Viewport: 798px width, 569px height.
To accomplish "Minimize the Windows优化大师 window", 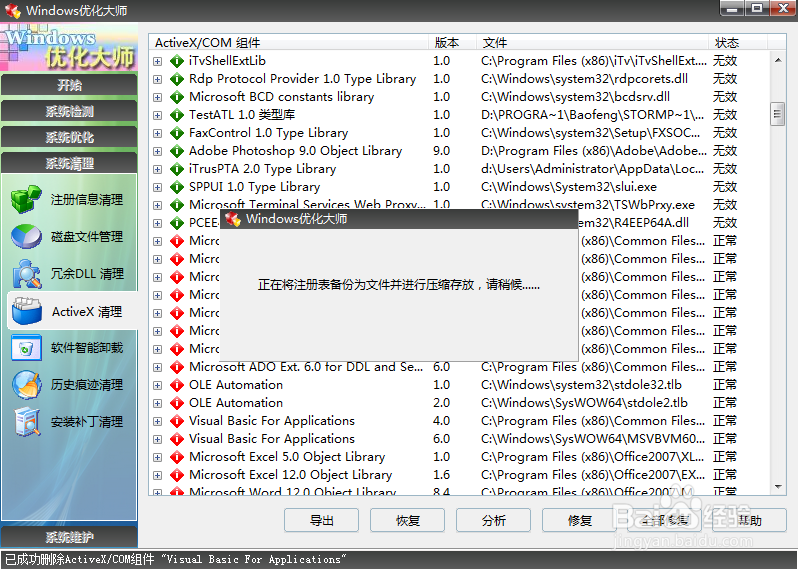I will click(x=732, y=8).
